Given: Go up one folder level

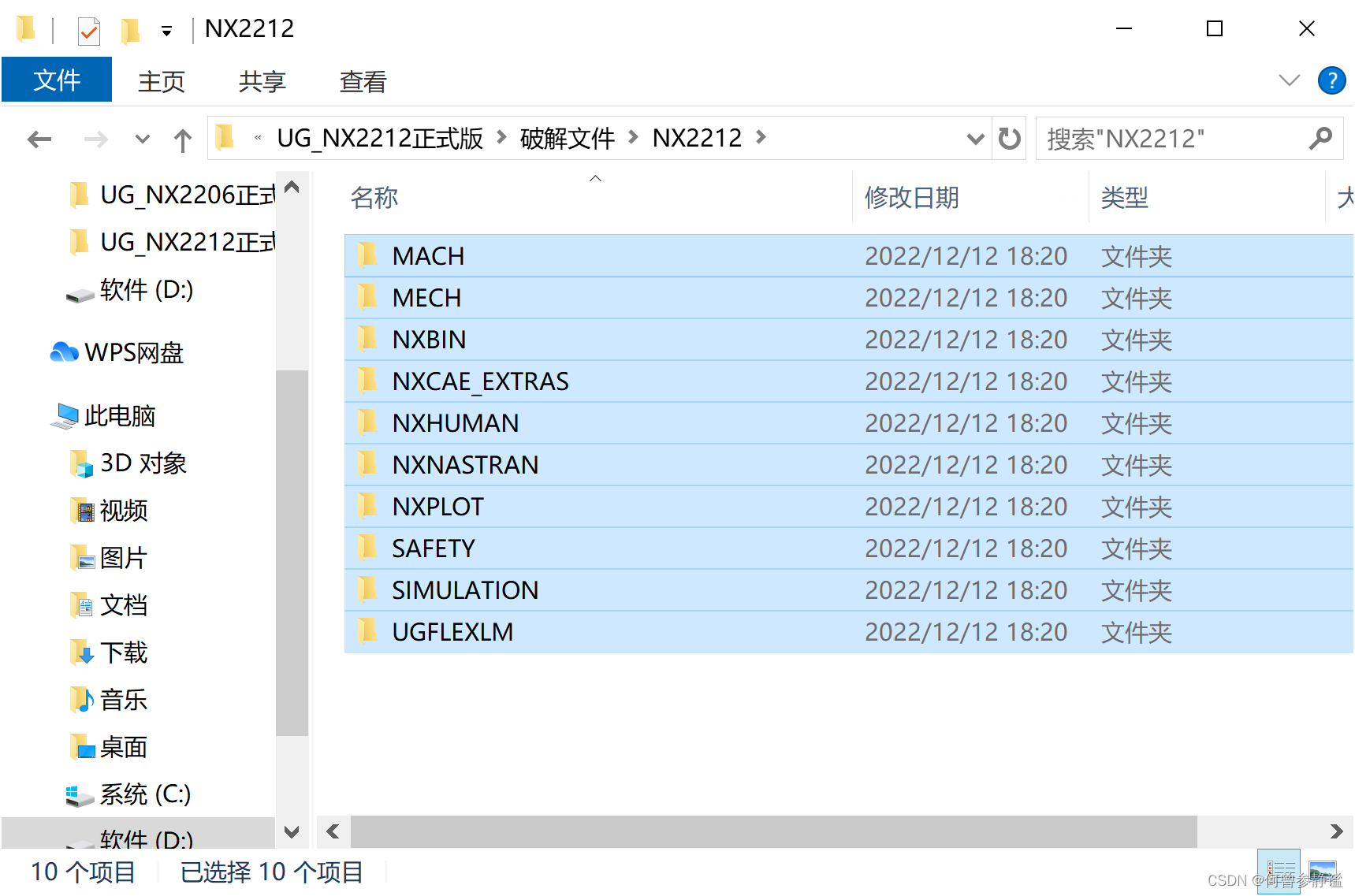Looking at the screenshot, I should 183,139.
